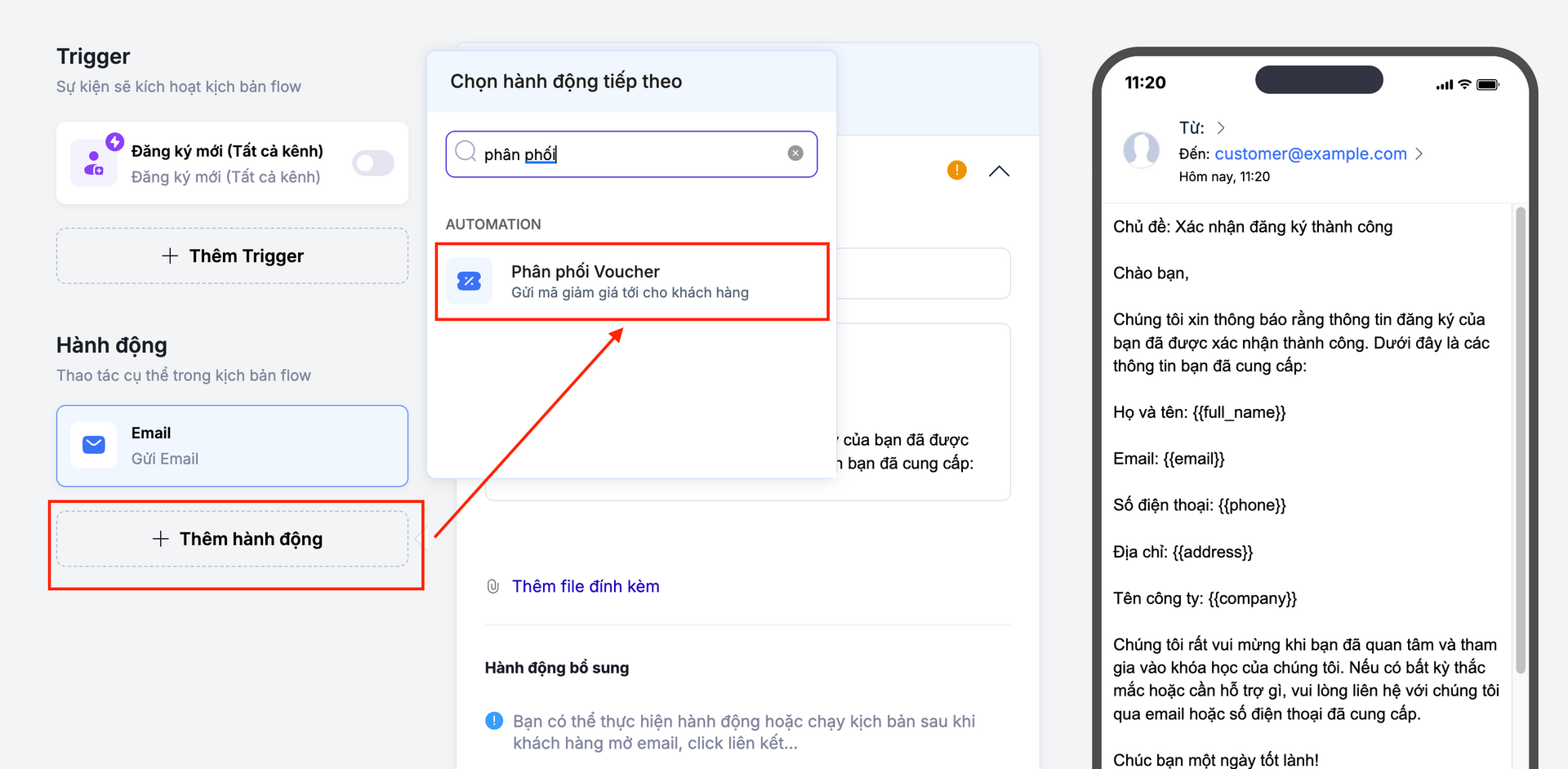This screenshot has height=769, width=1568.
Task: Click the orange warning icon
Action: coord(956,170)
